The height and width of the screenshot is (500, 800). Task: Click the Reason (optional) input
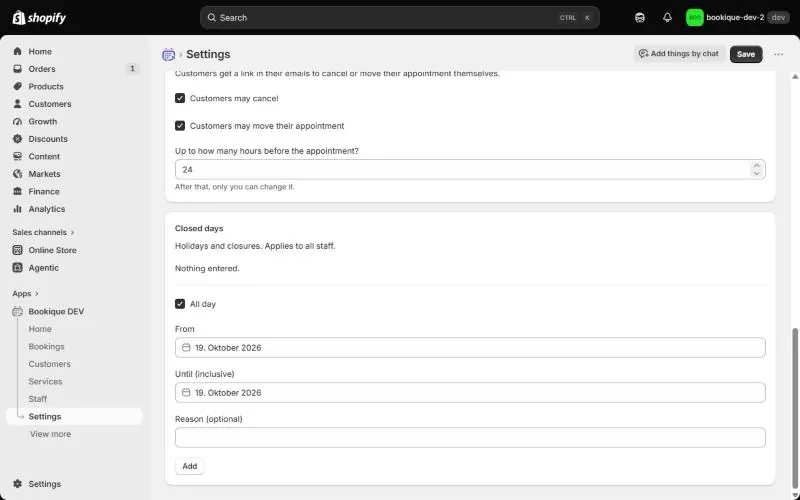pyautogui.click(x=470, y=437)
